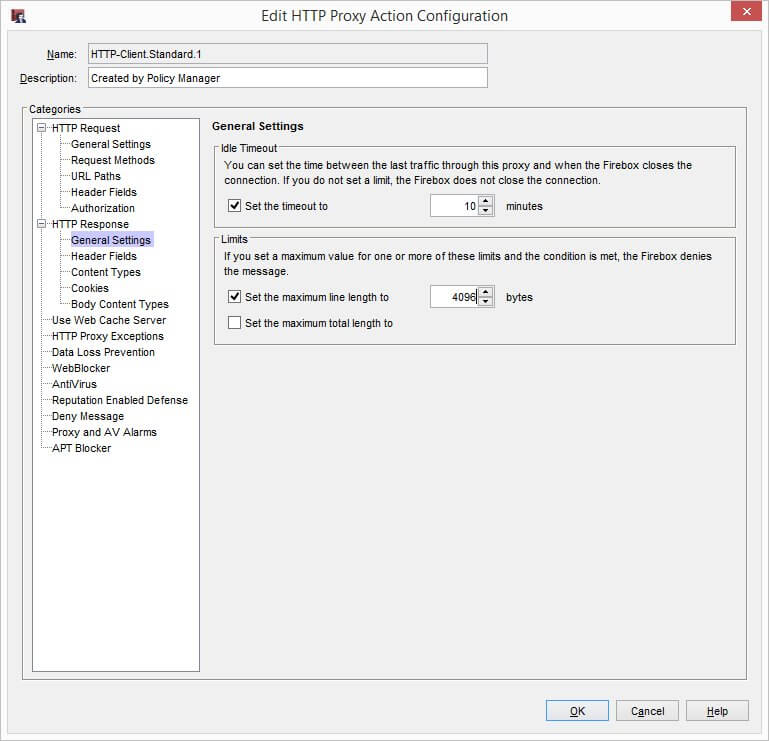Screen dimensions: 769x741
Task: Open Proxy and AV Alarms category
Action: click(x=104, y=432)
